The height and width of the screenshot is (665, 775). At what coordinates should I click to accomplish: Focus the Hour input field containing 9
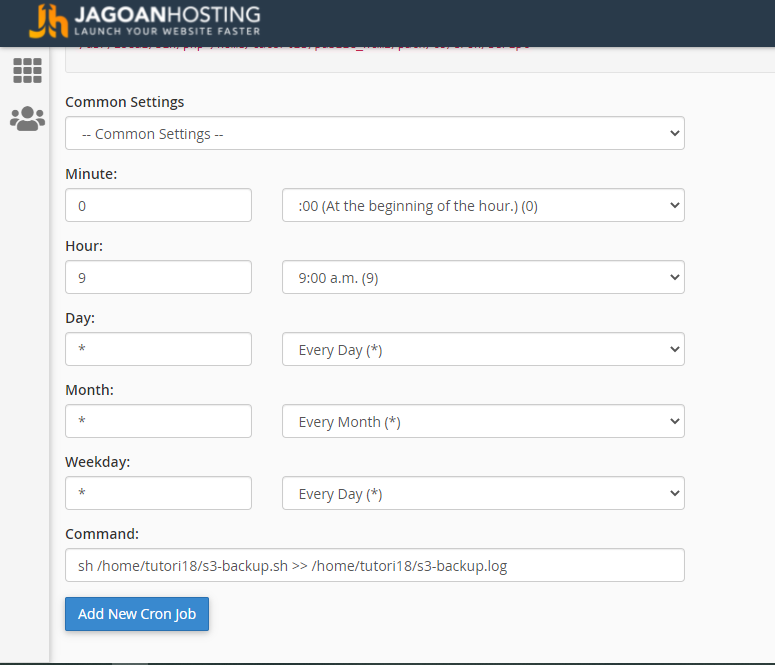click(158, 277)
